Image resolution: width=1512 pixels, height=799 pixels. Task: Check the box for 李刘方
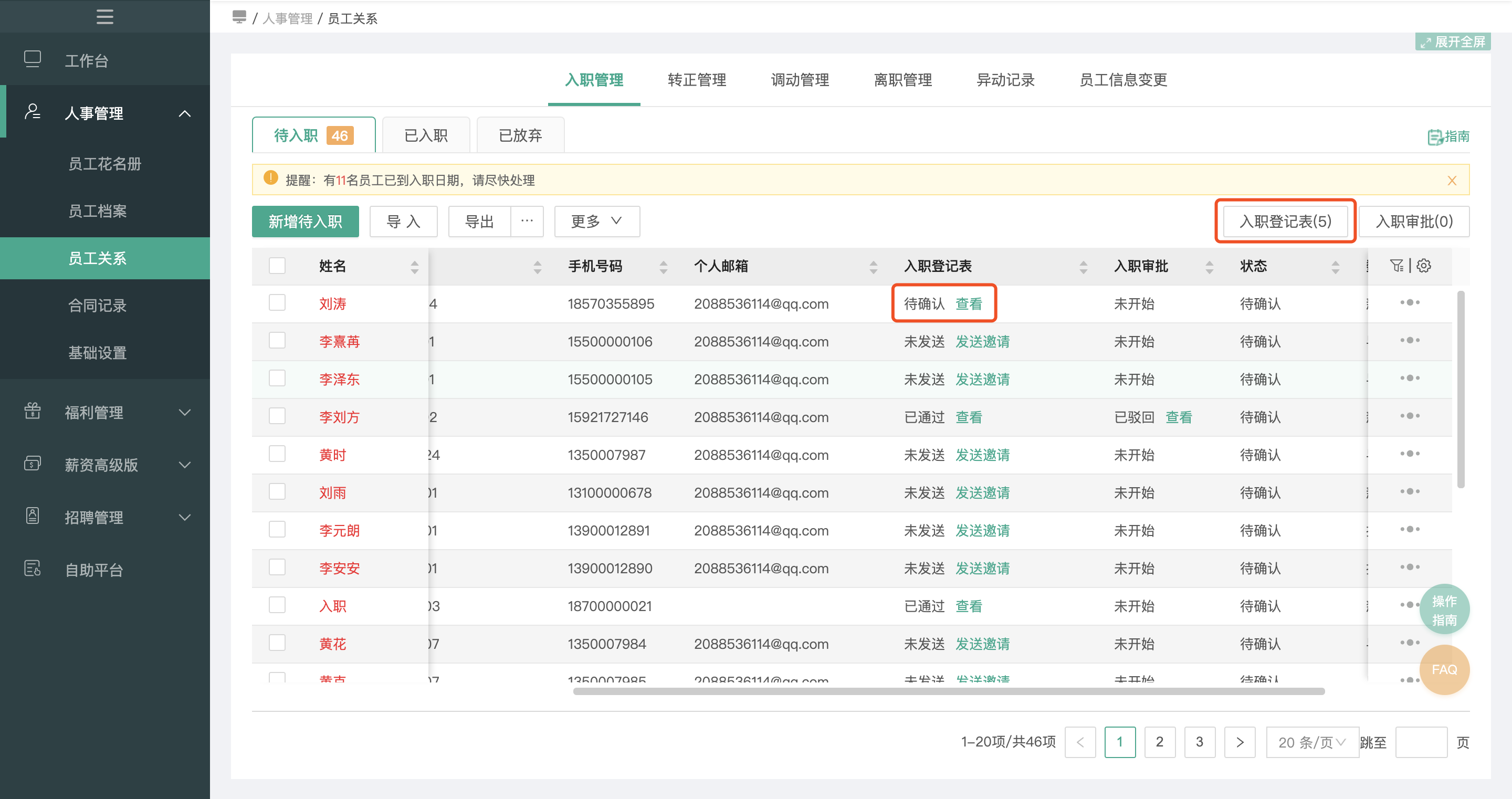pos(277,416)
